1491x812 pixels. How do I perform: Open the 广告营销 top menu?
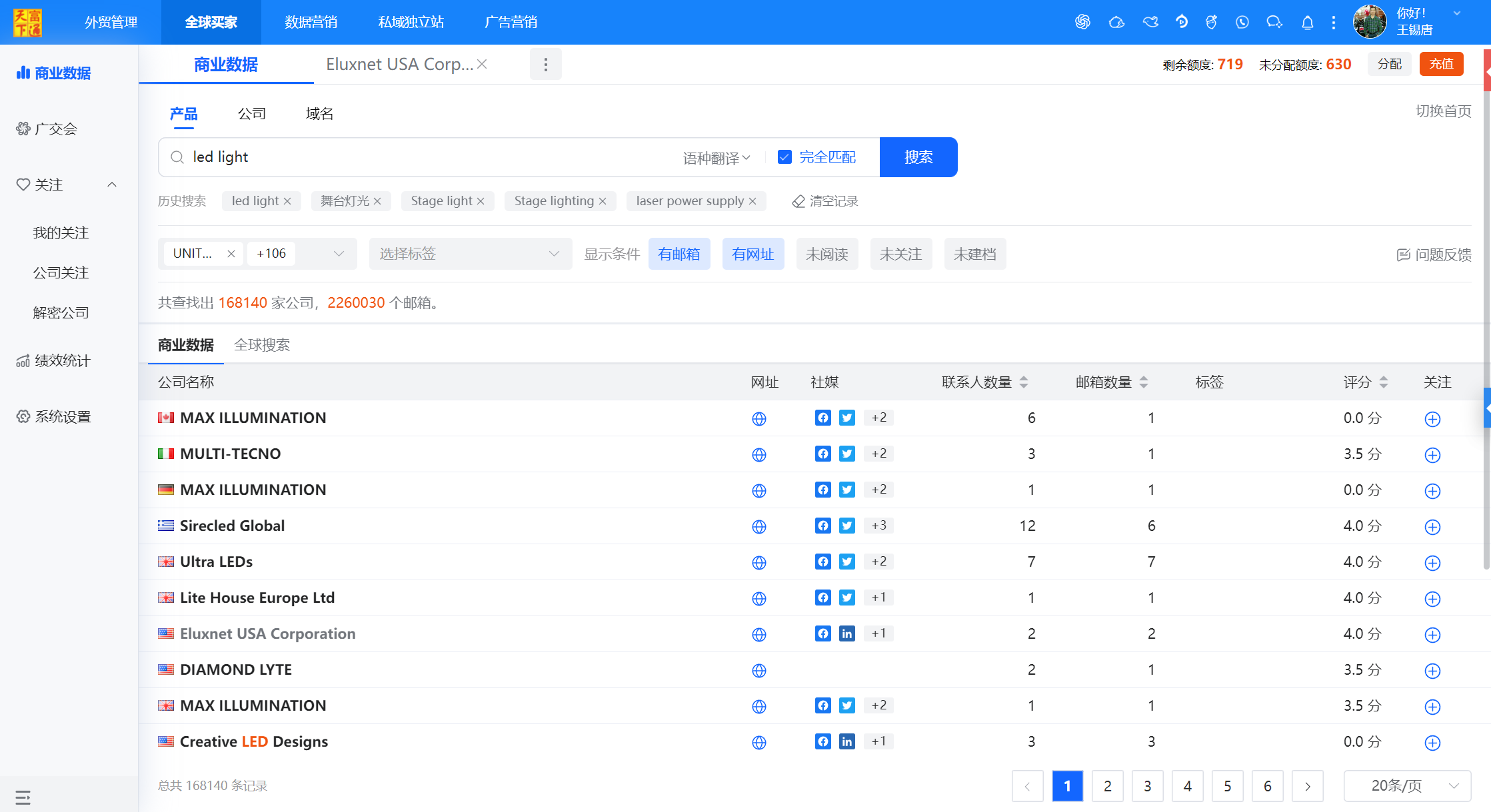point(511,22)
